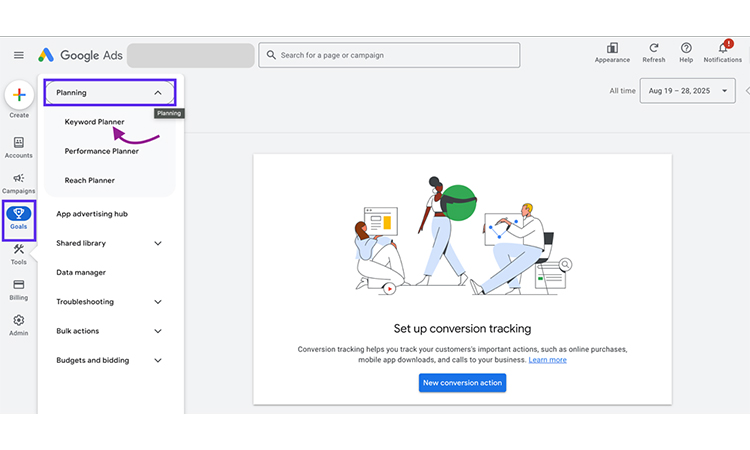Viewport: 750px width, 450px height.
Task: Open Performance Planner
Action: [x=101, y=151]
